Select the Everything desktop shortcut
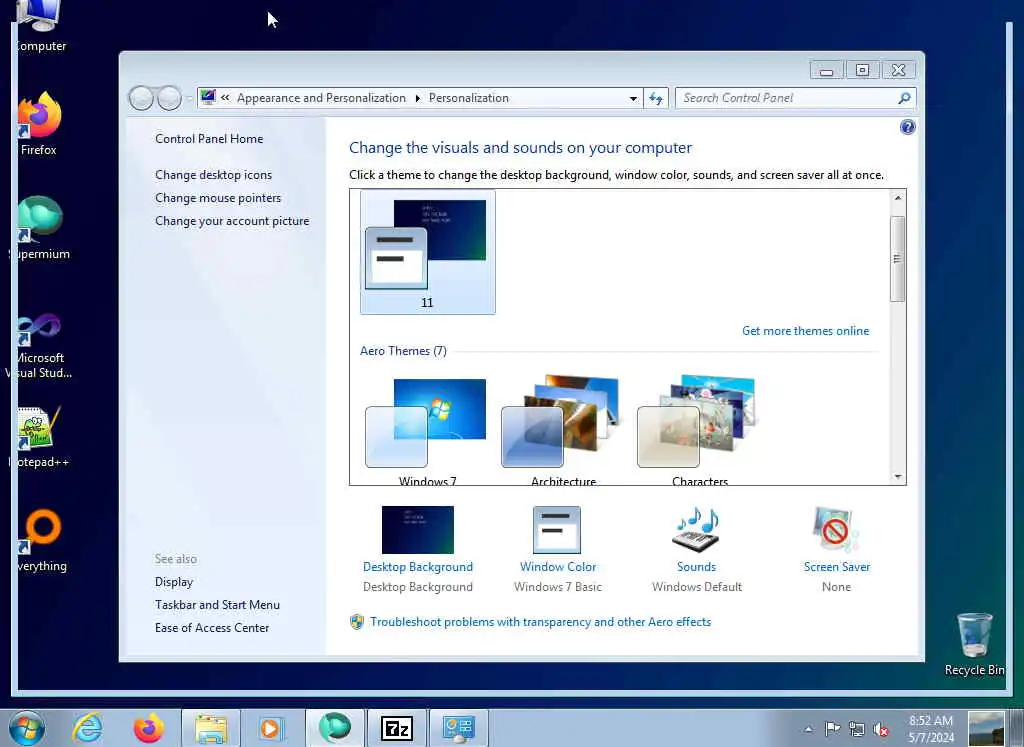Screen dimensions: 1024x747 [40, 540]
